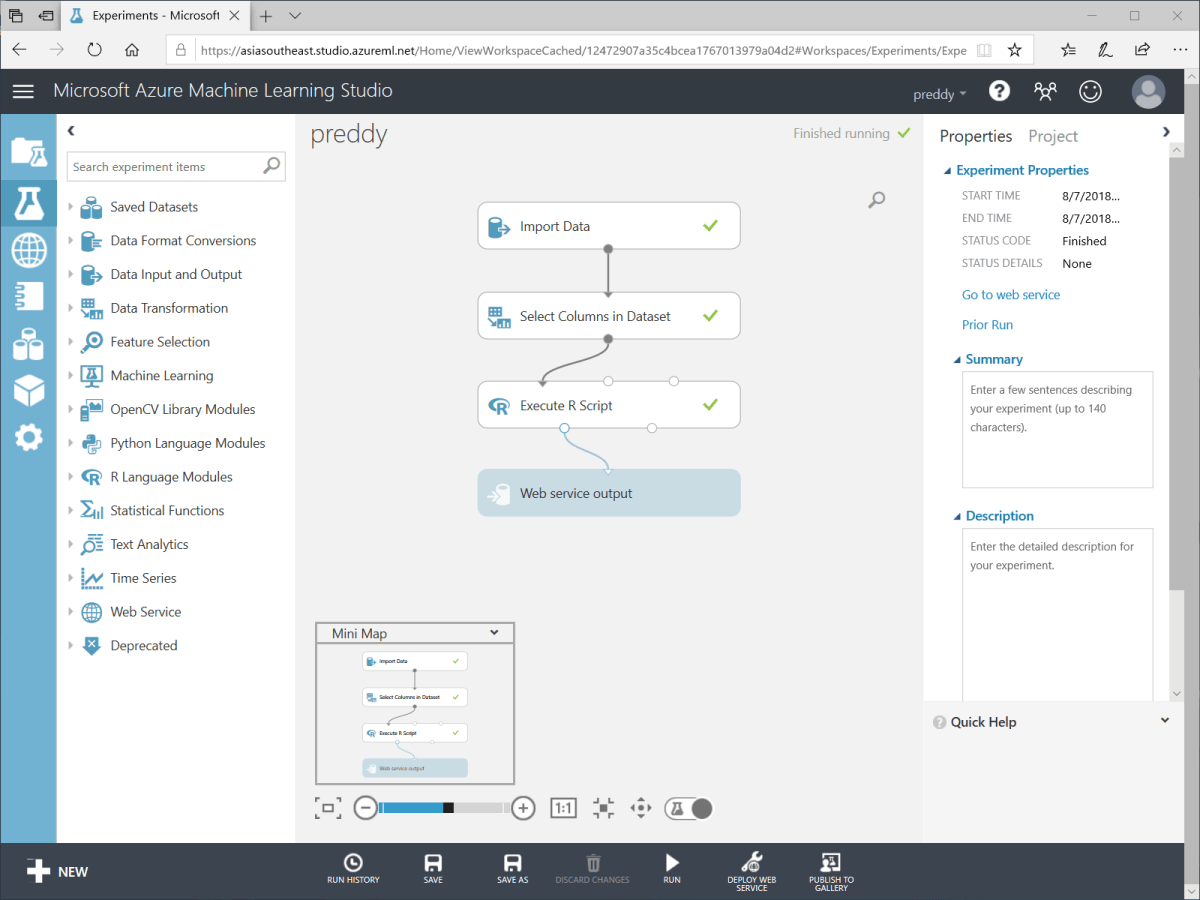The image size is (1200, 900).
Task: Click the zoom level slider bar
Action: (444, 808)
